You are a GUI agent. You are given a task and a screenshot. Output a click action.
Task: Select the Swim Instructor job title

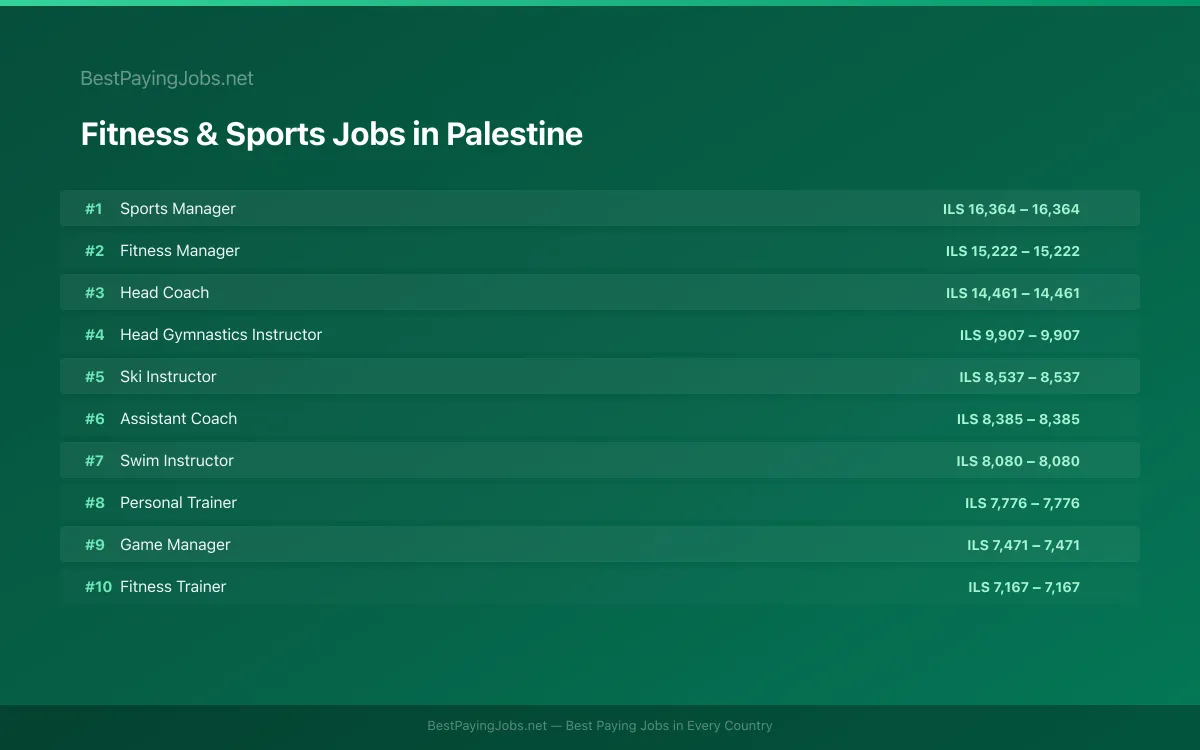pyautogui.click(x=177, y=460)
